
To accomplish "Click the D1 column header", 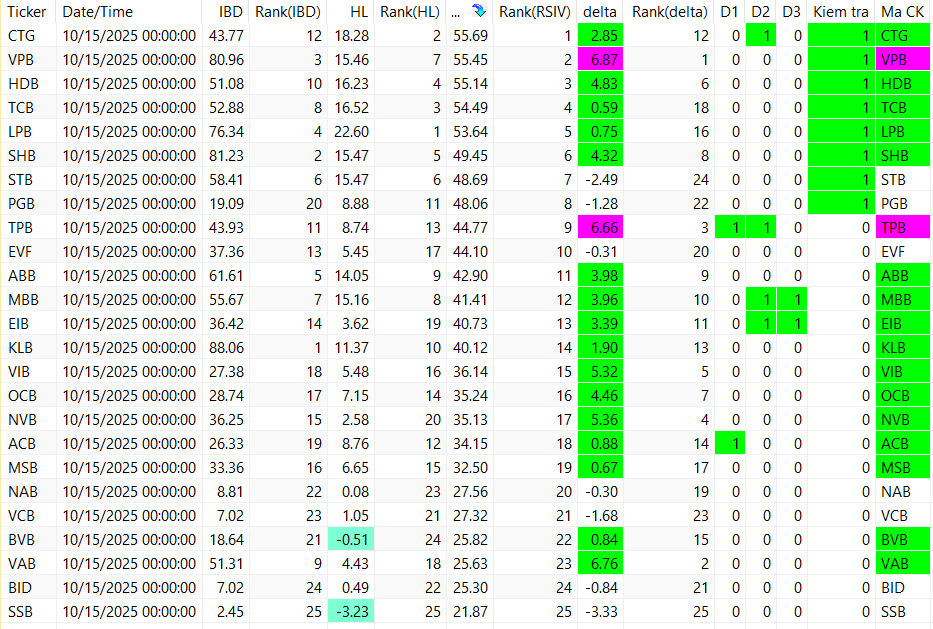I will tap(729, 12).
